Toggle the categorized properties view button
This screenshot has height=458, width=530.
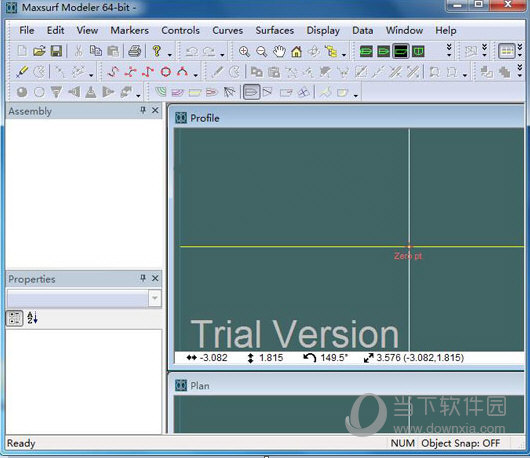(15, 318)
